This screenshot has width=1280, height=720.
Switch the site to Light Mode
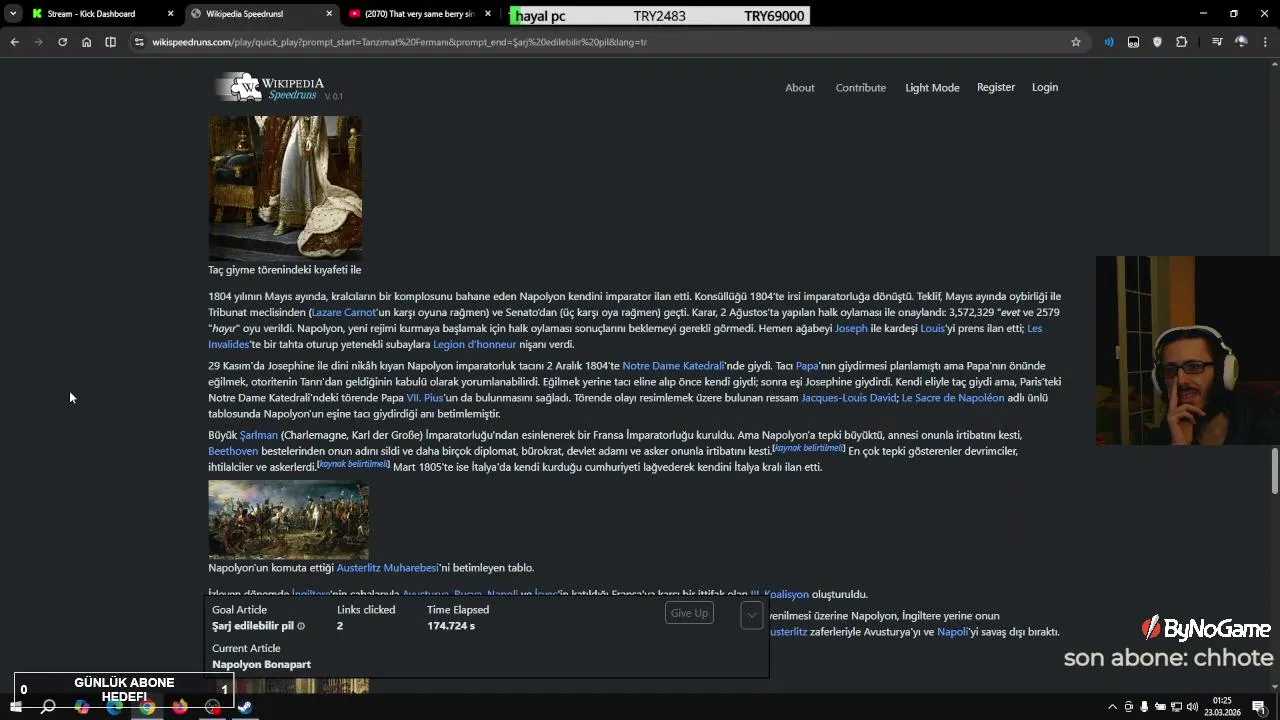(x=932, y=88)
